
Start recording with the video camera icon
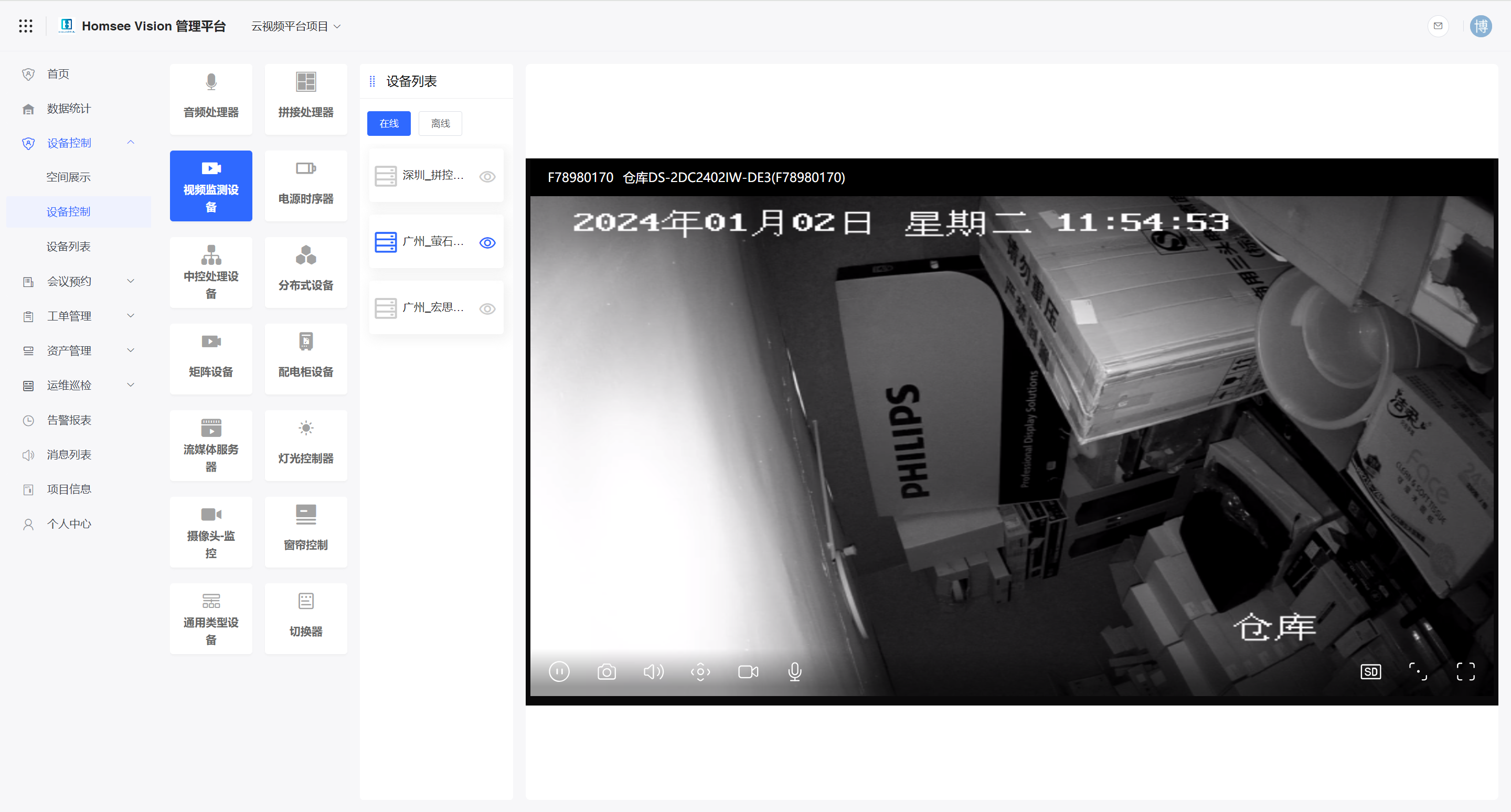click(x=748, y=671)
